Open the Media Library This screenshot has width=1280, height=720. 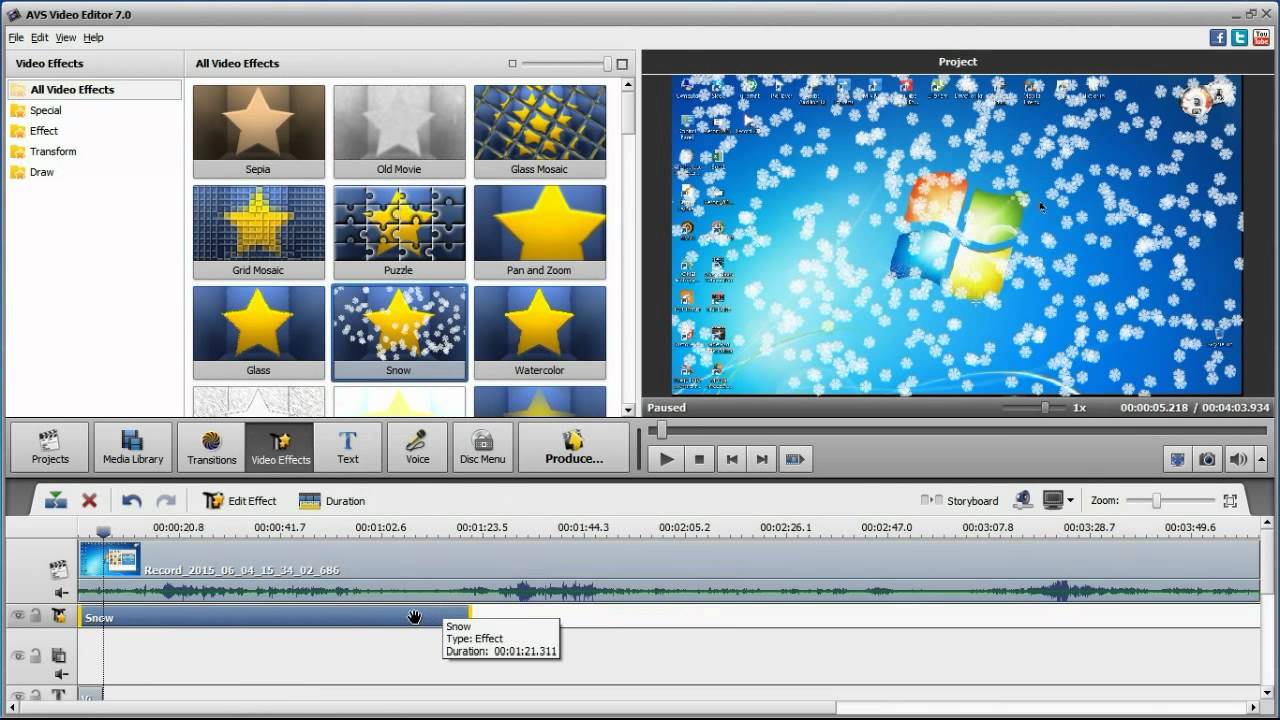[133, 447]
